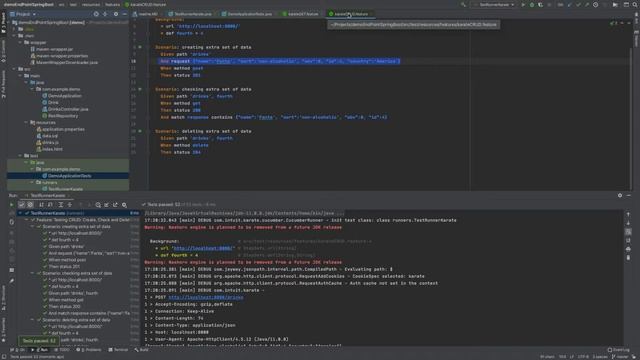The height and width of the screenshot is (360, 640).
Task: Switch to karateGET.feature editor tab
Action: (300, 14)
